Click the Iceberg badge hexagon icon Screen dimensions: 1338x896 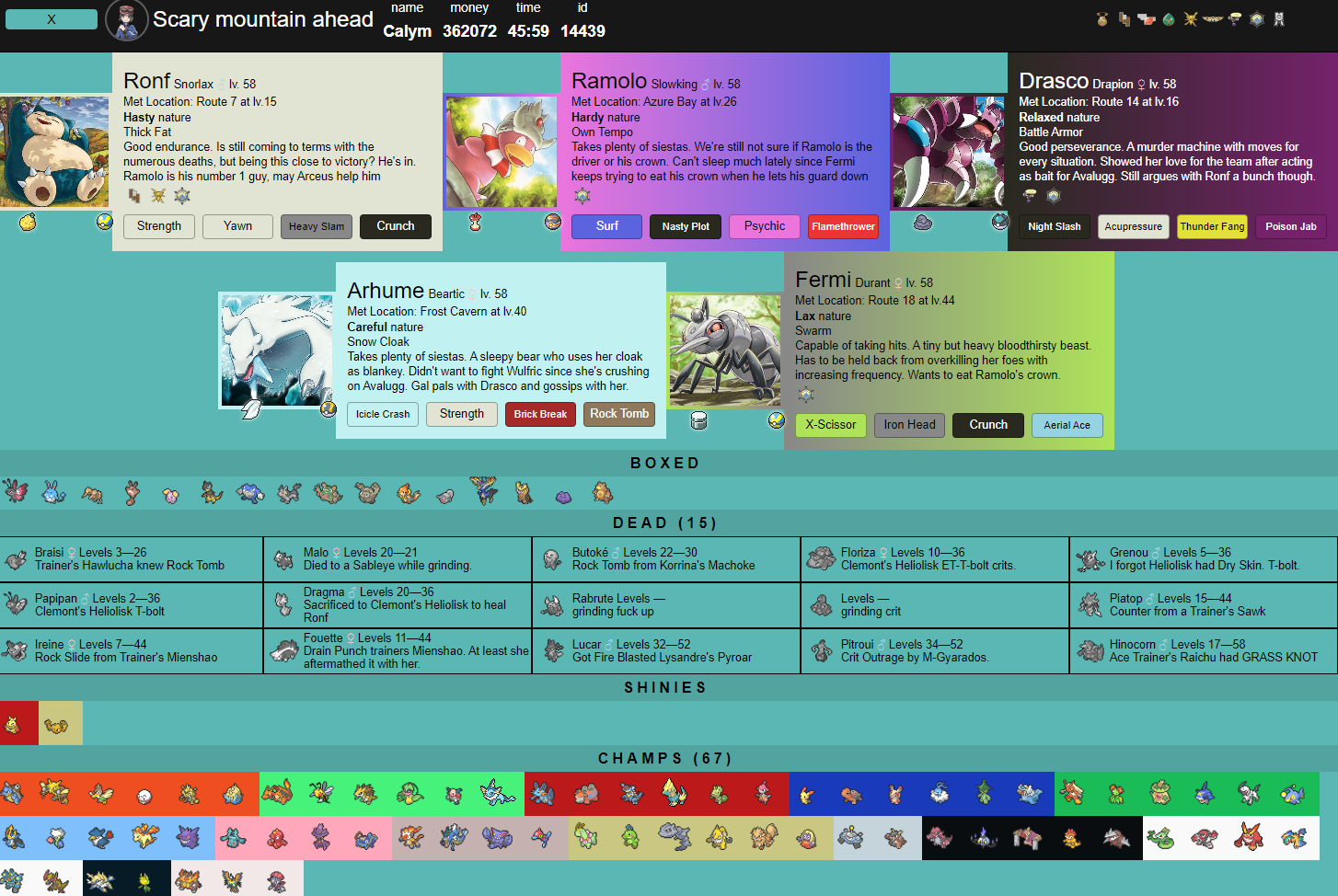[x=1257, y=19]
